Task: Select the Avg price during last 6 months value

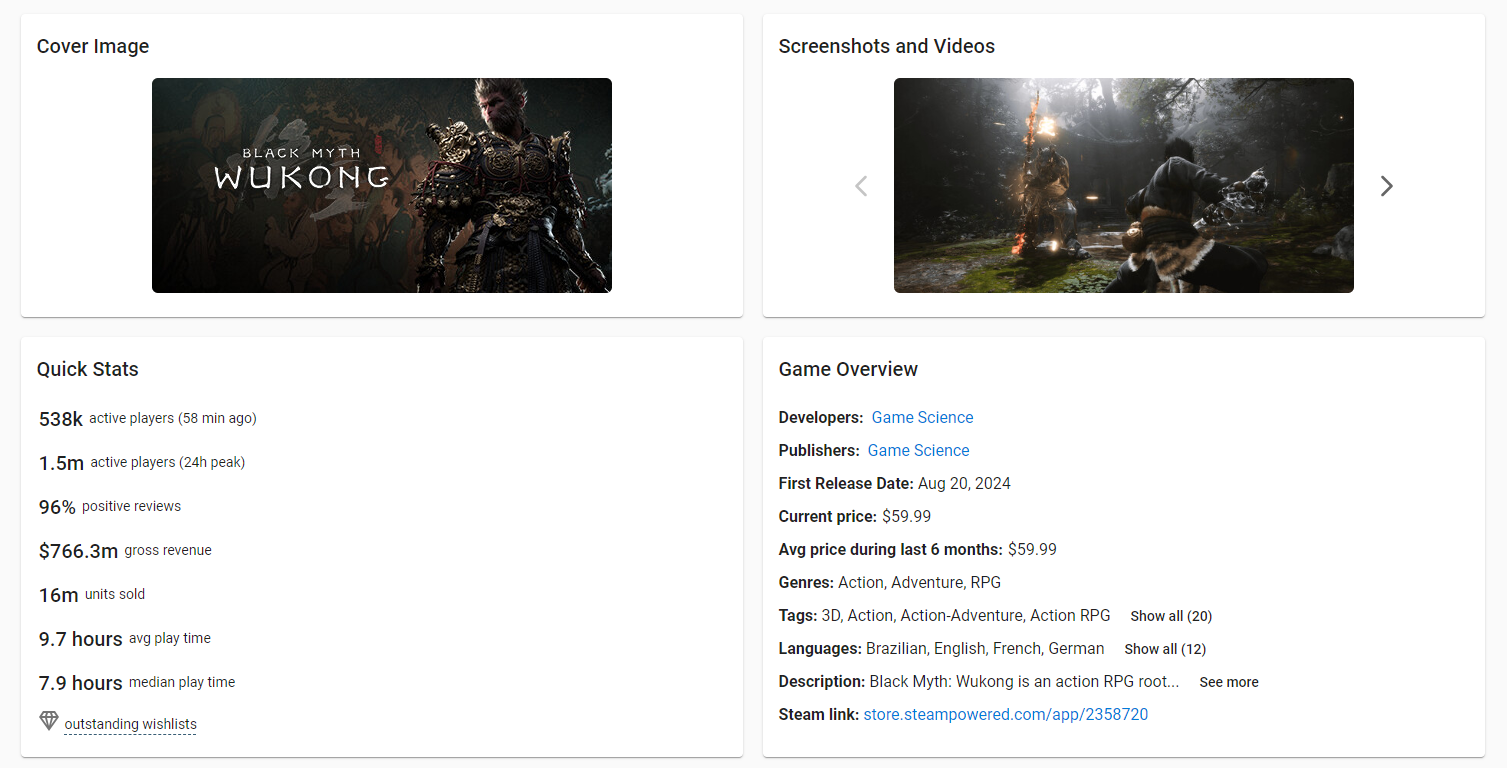Action: (x=1032, y=550)
